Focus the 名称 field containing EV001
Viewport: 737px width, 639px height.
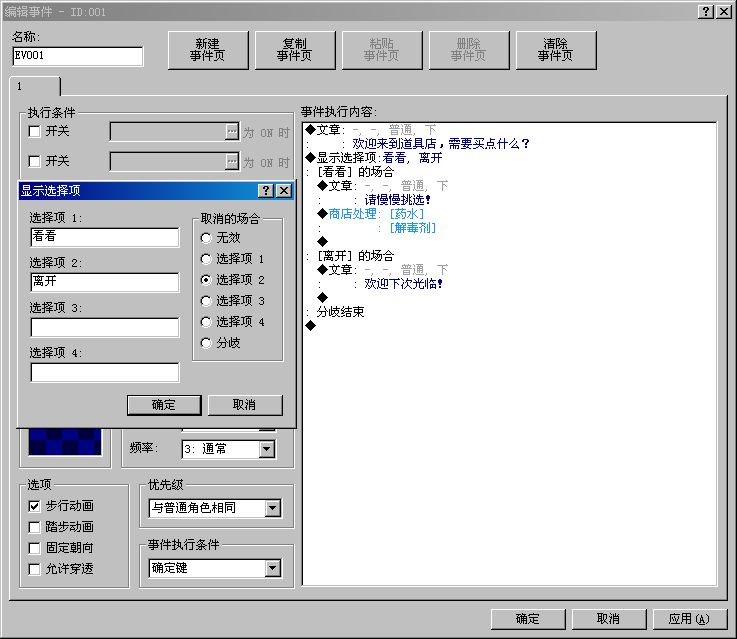click(x=78, y=56)
